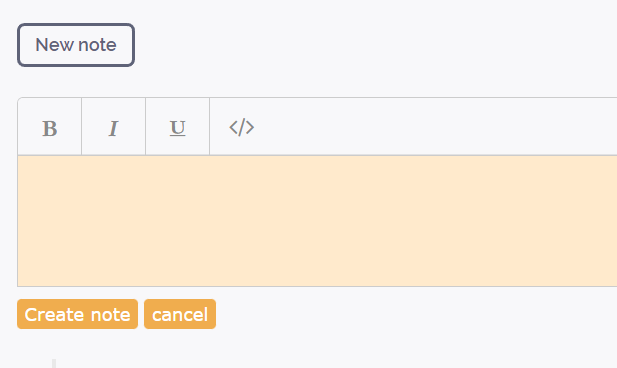Toggle bold formatting with the B icon
617x368 pixels.
point(50,127)
